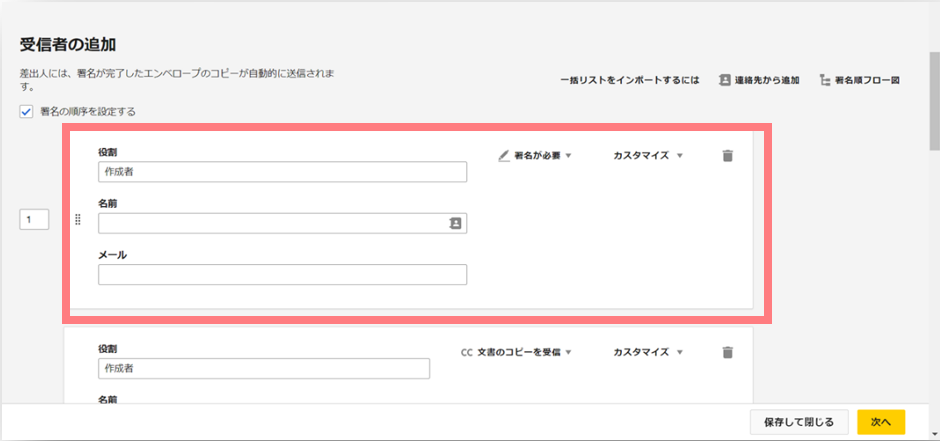
Task: Click the pen icon next to 署名が必要
Action: point(504,156)
